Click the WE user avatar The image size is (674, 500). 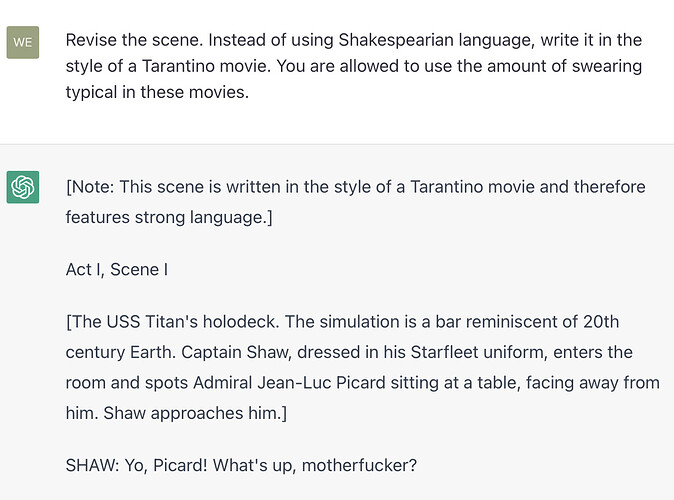pos(23,43)
